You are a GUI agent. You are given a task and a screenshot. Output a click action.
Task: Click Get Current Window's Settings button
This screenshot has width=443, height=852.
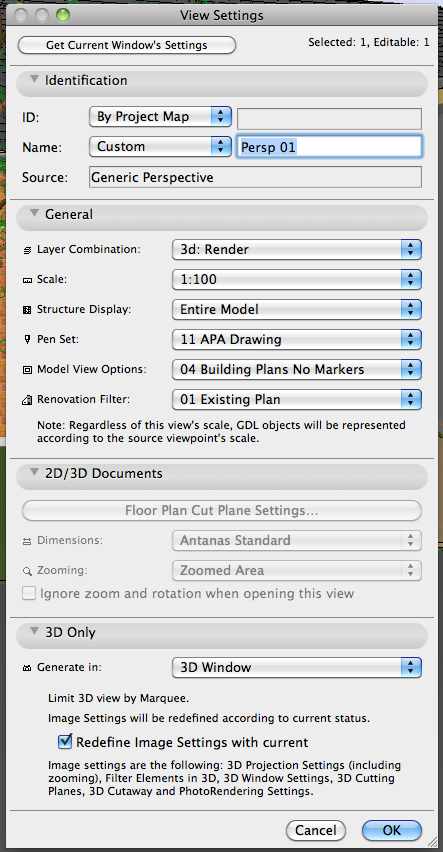click(127, 45)
